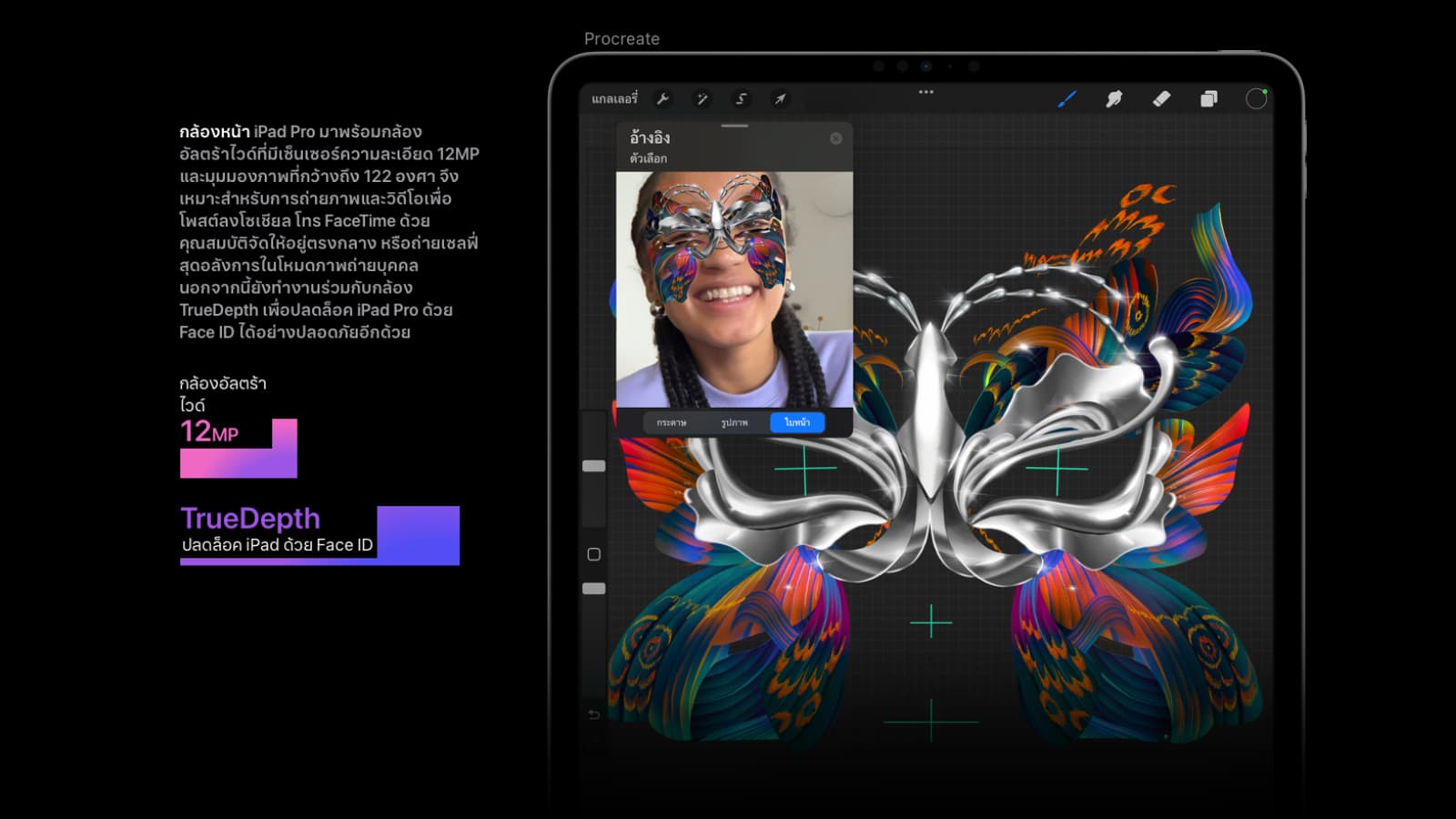
Task: Click the brush size slider handle
Action: (593, 466)
